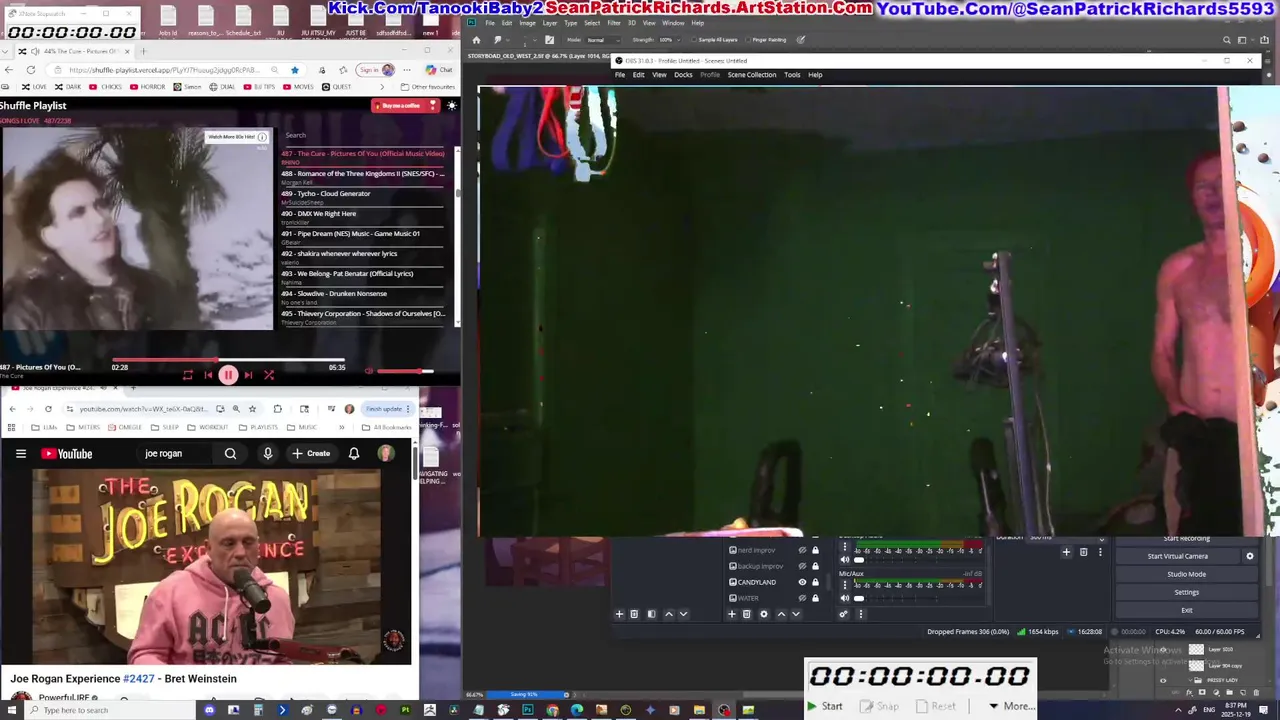Mute the Shuffle Playlist volume speaker
Image resolution: width=1280 pixels, height=720 pixels.
click(x=368, y=371)
